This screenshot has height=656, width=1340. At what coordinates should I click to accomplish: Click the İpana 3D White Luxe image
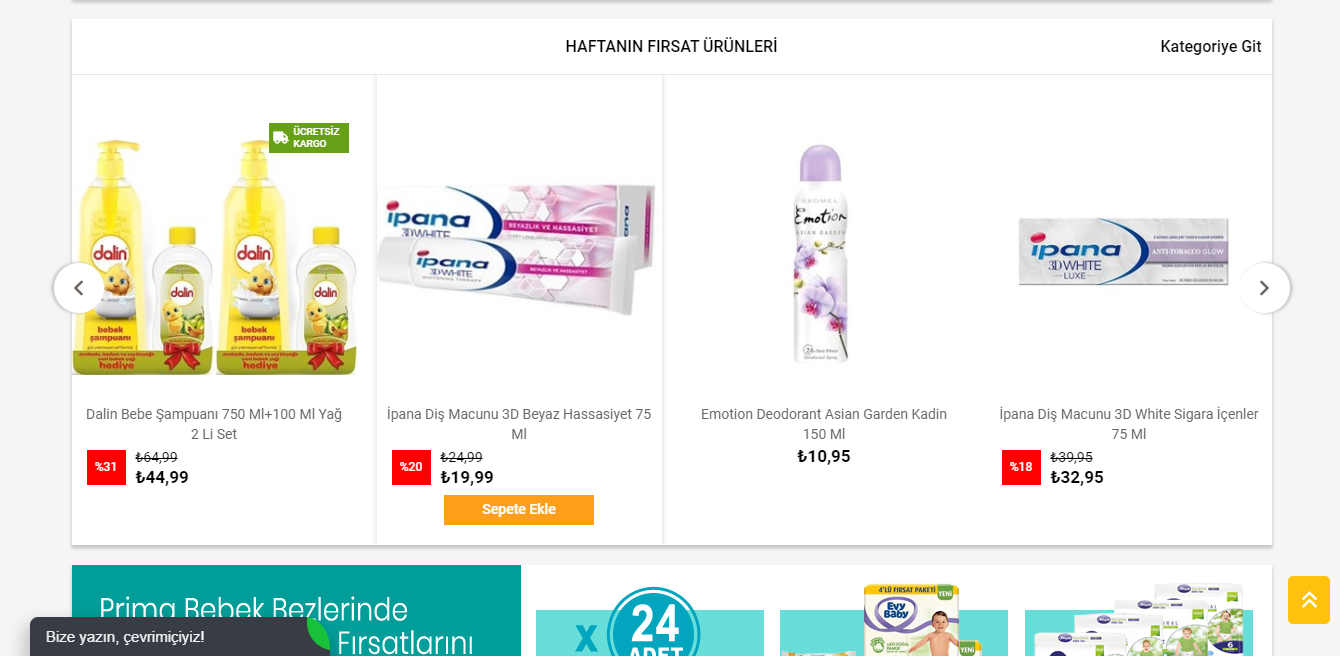coord(1124,252)
